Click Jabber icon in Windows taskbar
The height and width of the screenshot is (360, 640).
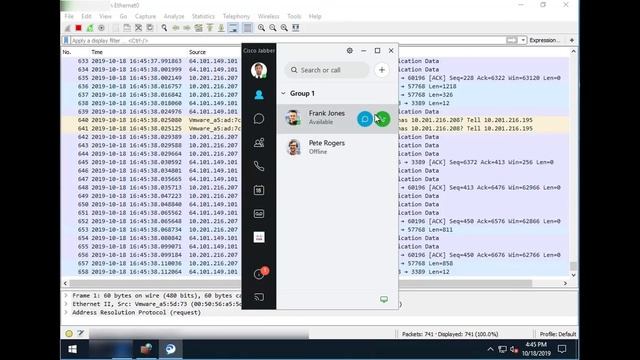coord(170,349)
